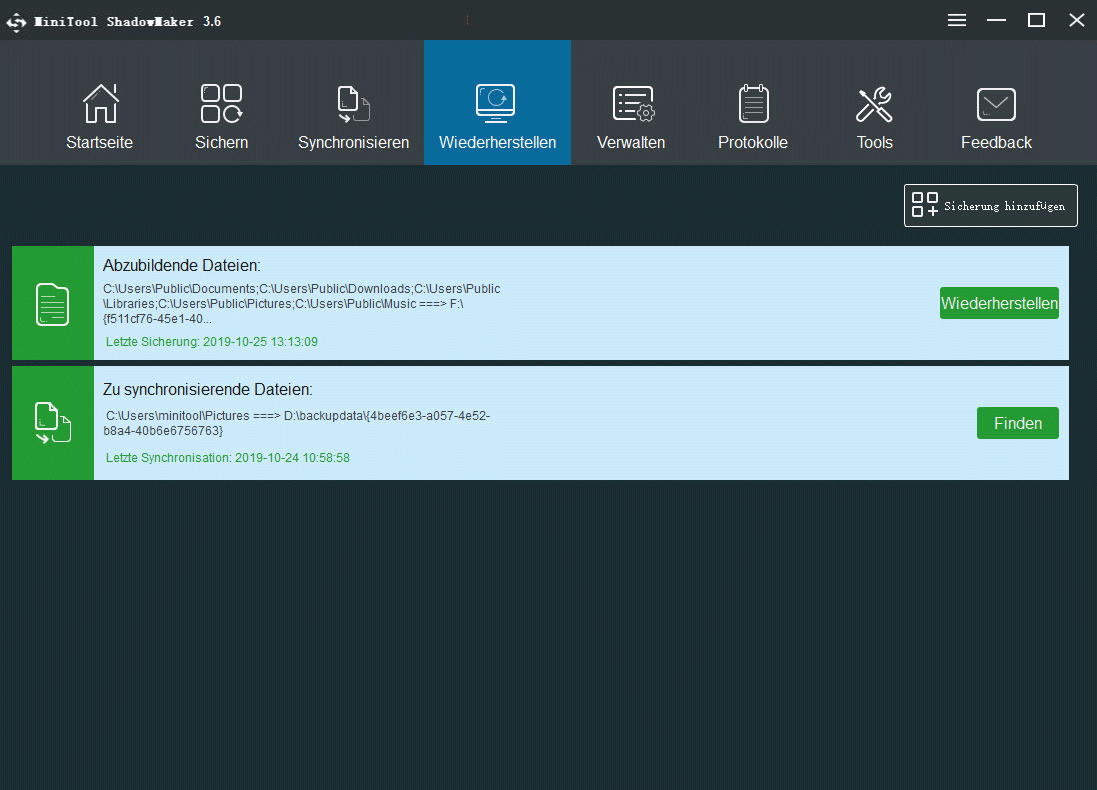Image resolution: width=1097 pixels, height=790 pixels.
Task: Open the Feedback envelope icon
Action: (x=996, y=104)
